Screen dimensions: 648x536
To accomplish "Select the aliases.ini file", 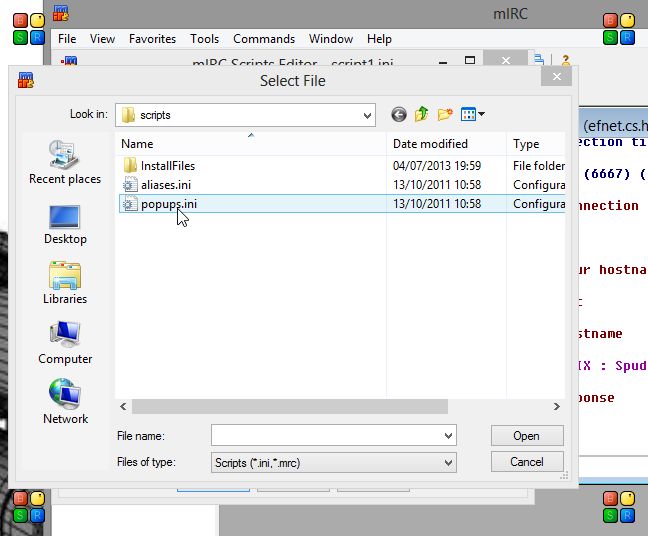I will pos(168,185).
